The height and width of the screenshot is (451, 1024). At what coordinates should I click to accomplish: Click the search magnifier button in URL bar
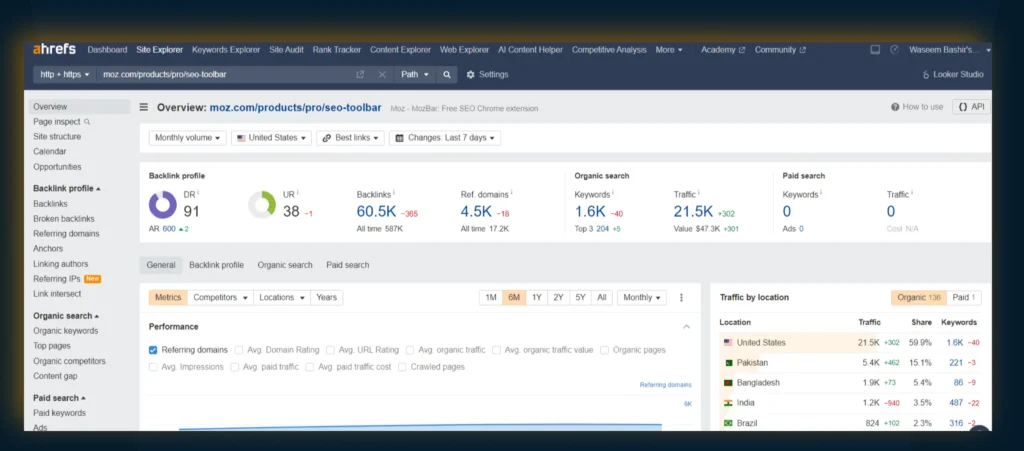click(447, 75)
